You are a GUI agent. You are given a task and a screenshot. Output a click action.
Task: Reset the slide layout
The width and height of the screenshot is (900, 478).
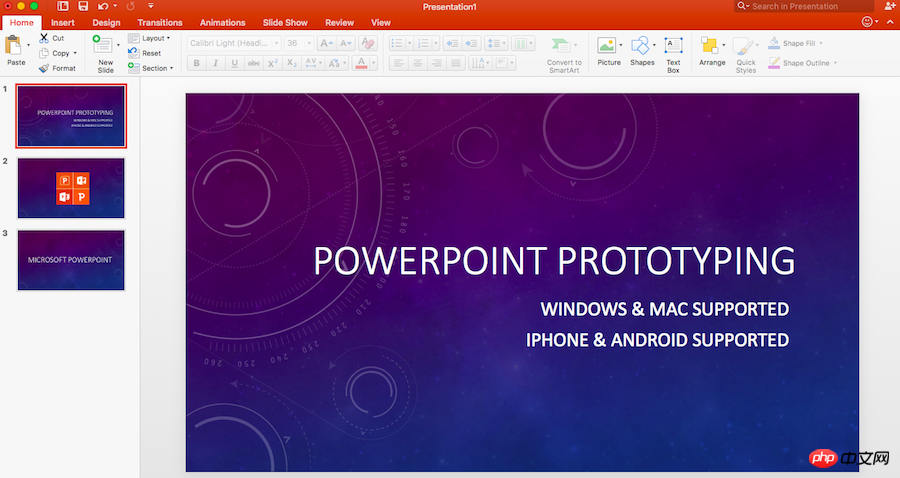pyautogui.click(x=145, y=53)
